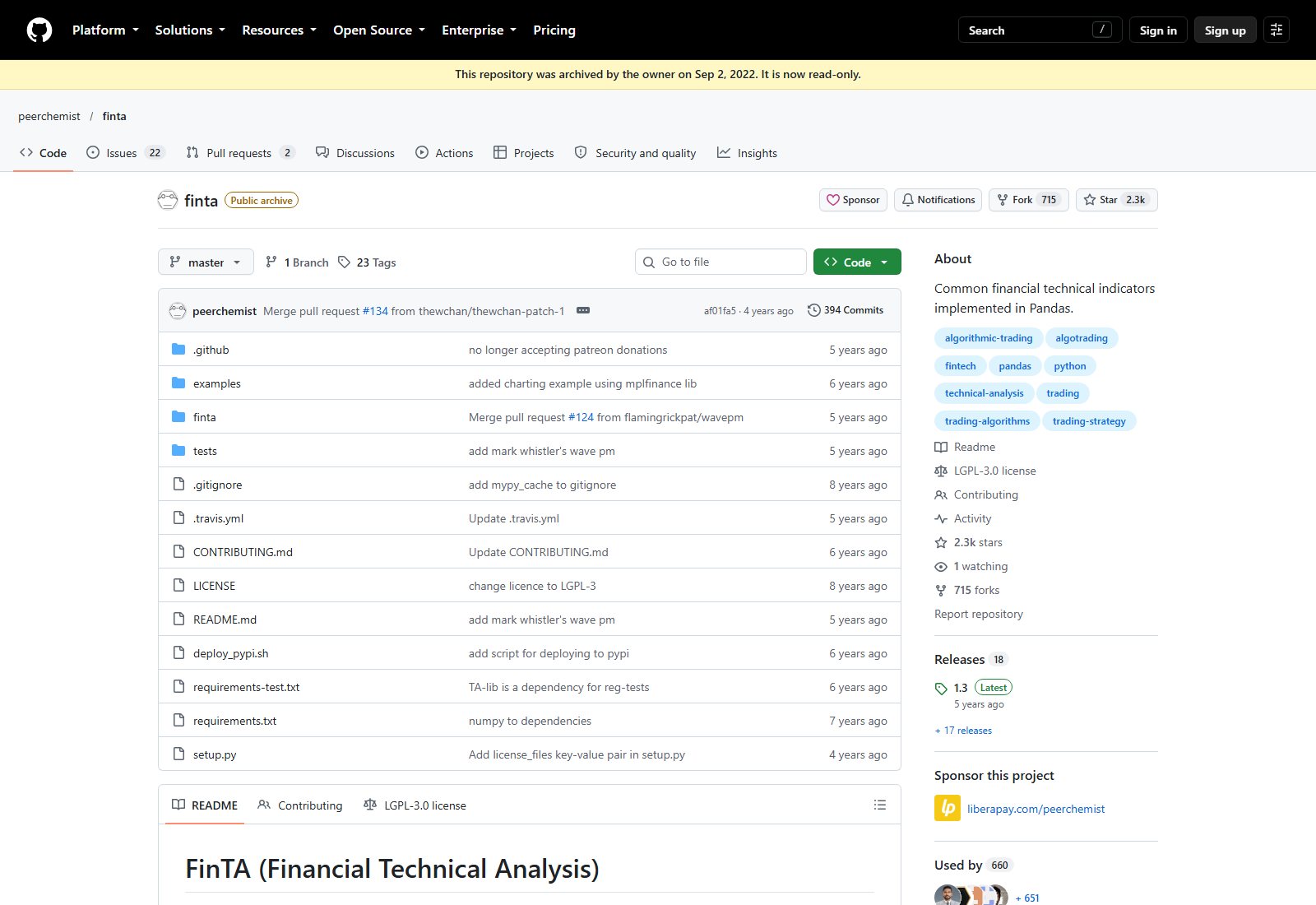Click the Sign up button

[1226, 30]
